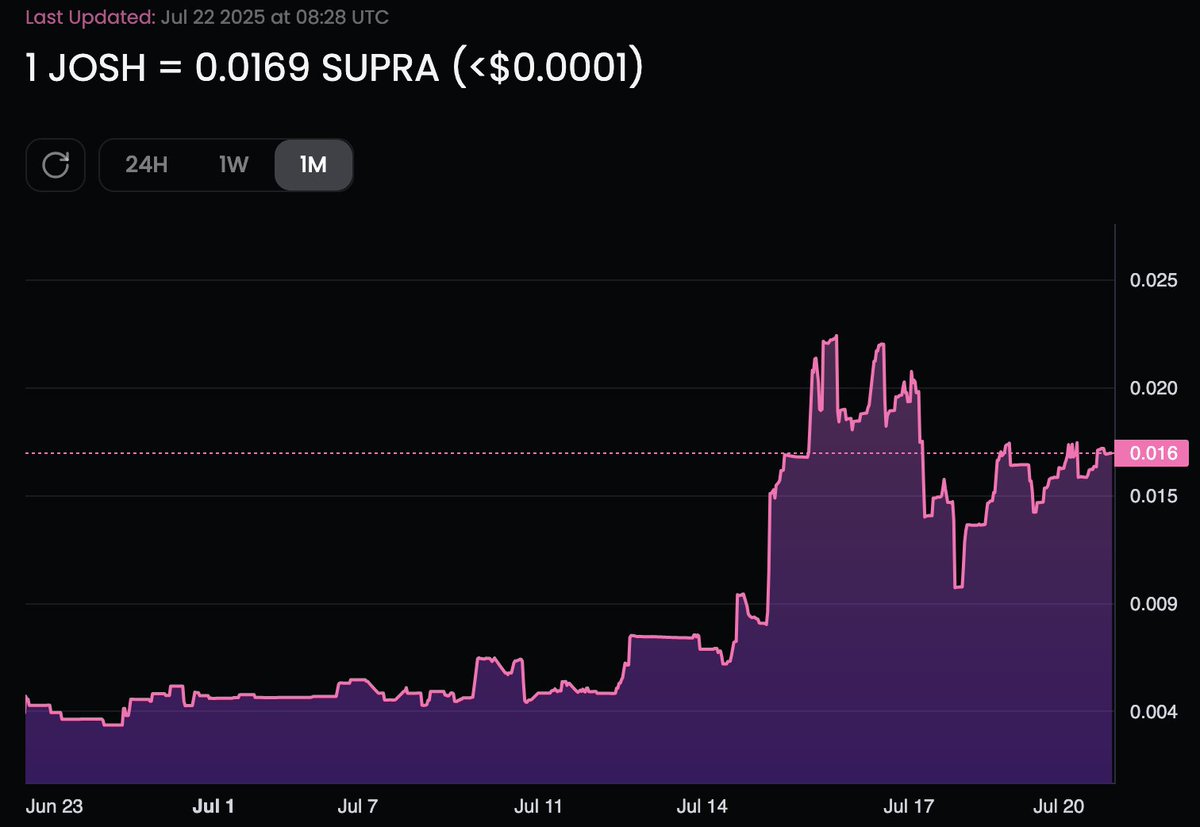Click the Jul 17 date label
This screenshot has width=1200, height=827.
point(910,805)
